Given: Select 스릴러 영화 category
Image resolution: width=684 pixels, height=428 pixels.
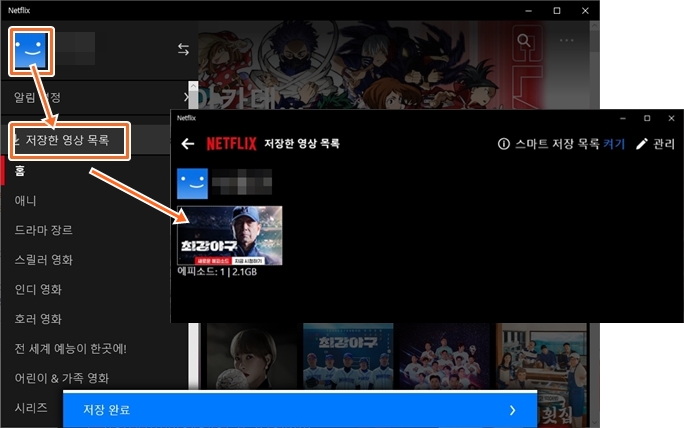Looking at the screenshot, I should tap(44, 260).
